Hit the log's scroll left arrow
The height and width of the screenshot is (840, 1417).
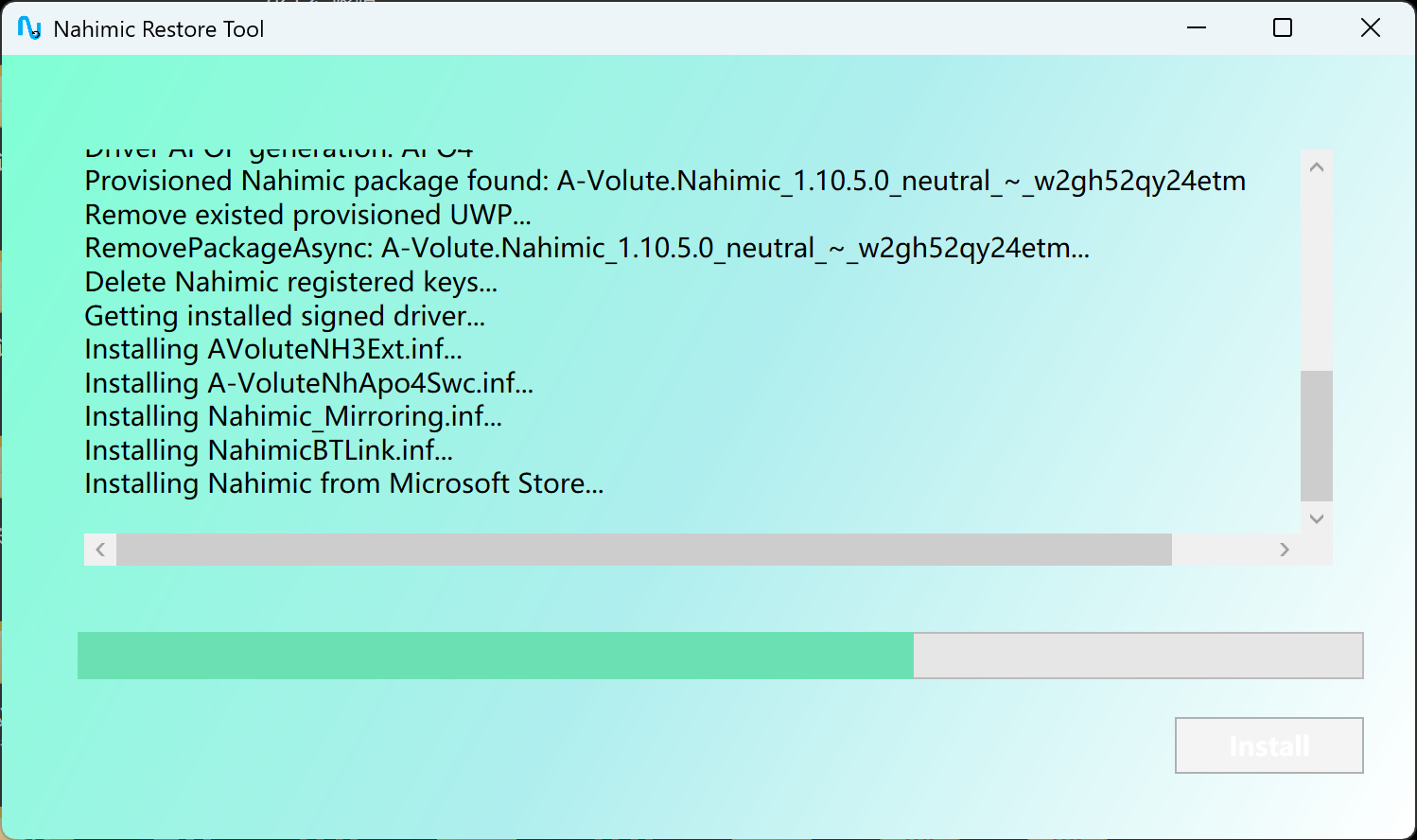tap(100, 550)
